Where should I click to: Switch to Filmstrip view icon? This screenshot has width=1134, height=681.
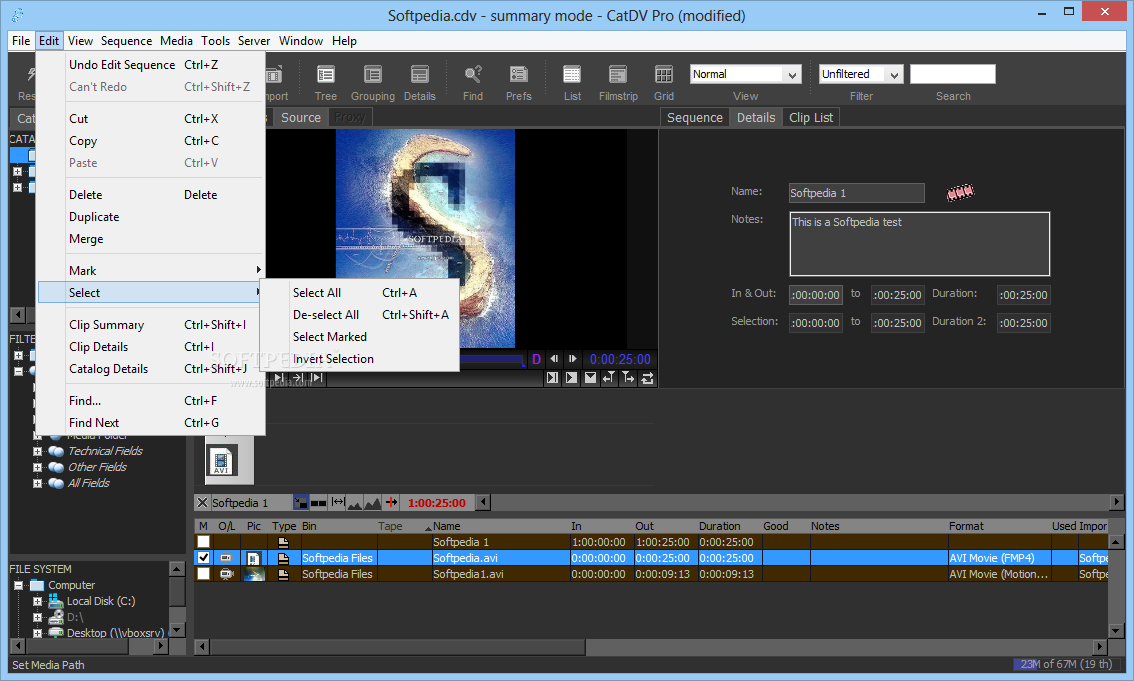click(618, 74)
